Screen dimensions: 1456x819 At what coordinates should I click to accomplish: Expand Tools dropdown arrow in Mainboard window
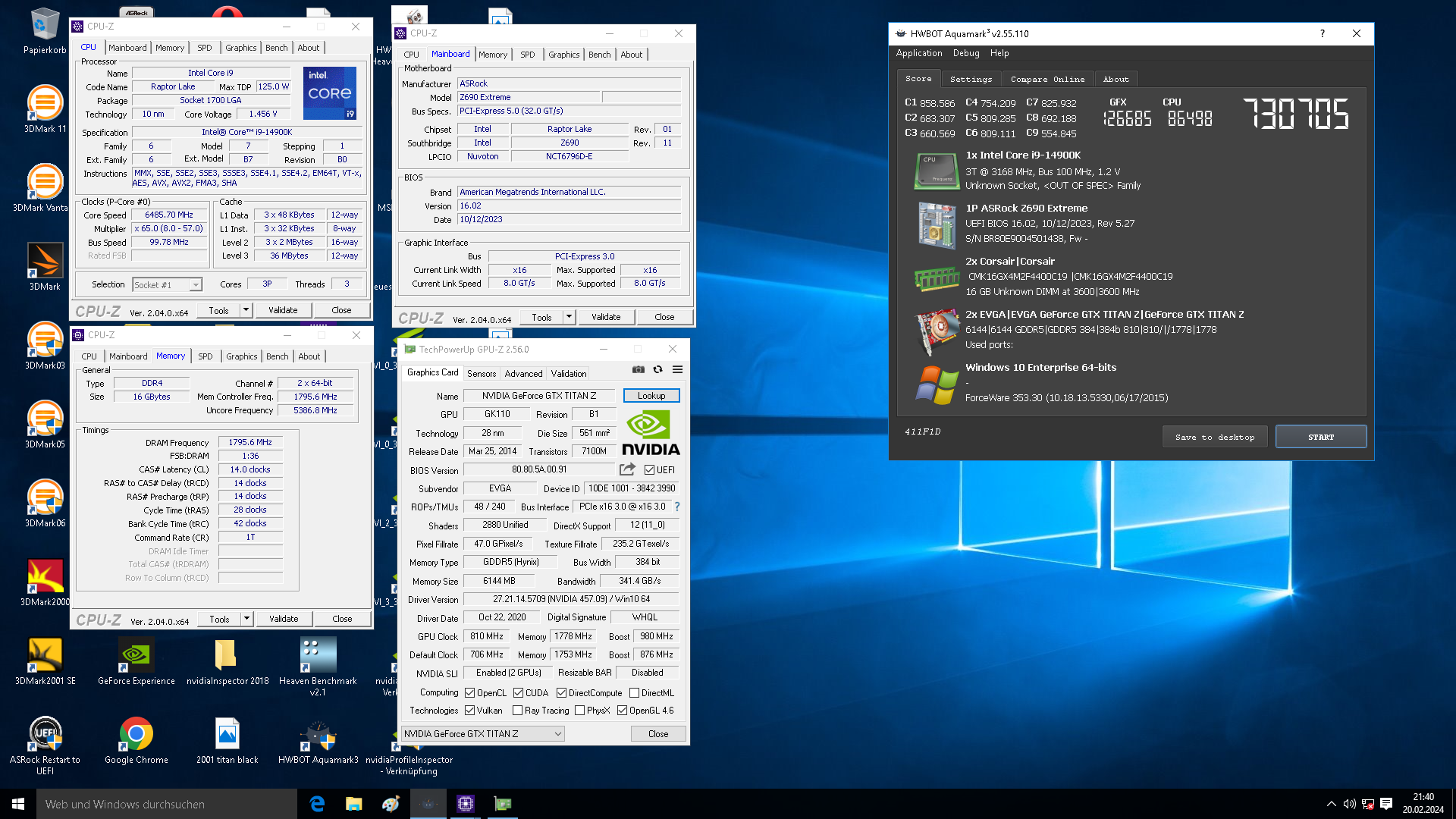(x=569, y=317)
